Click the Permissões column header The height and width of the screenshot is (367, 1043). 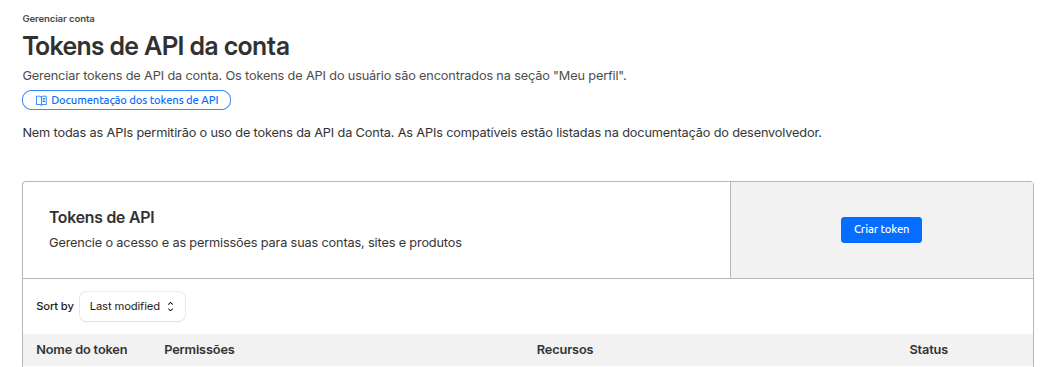coord(200,350)
